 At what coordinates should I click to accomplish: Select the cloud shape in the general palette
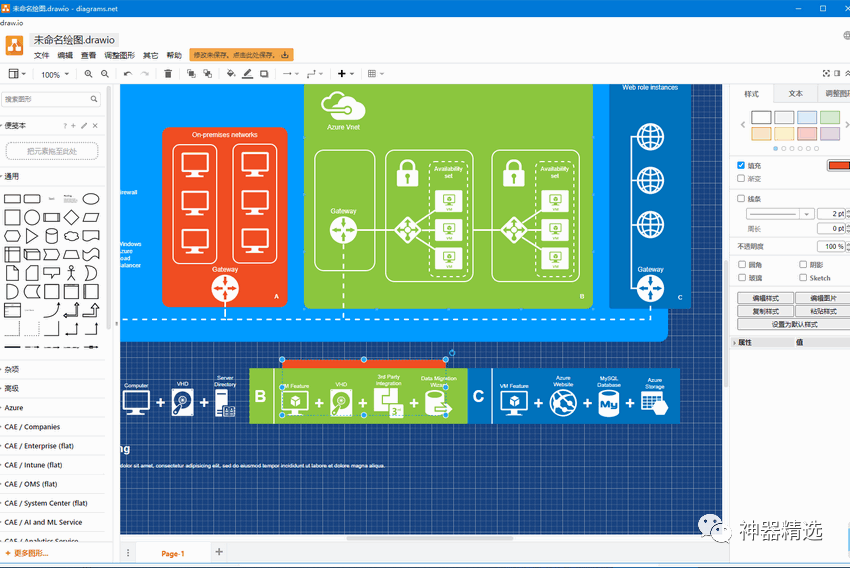tap(71, 236)
